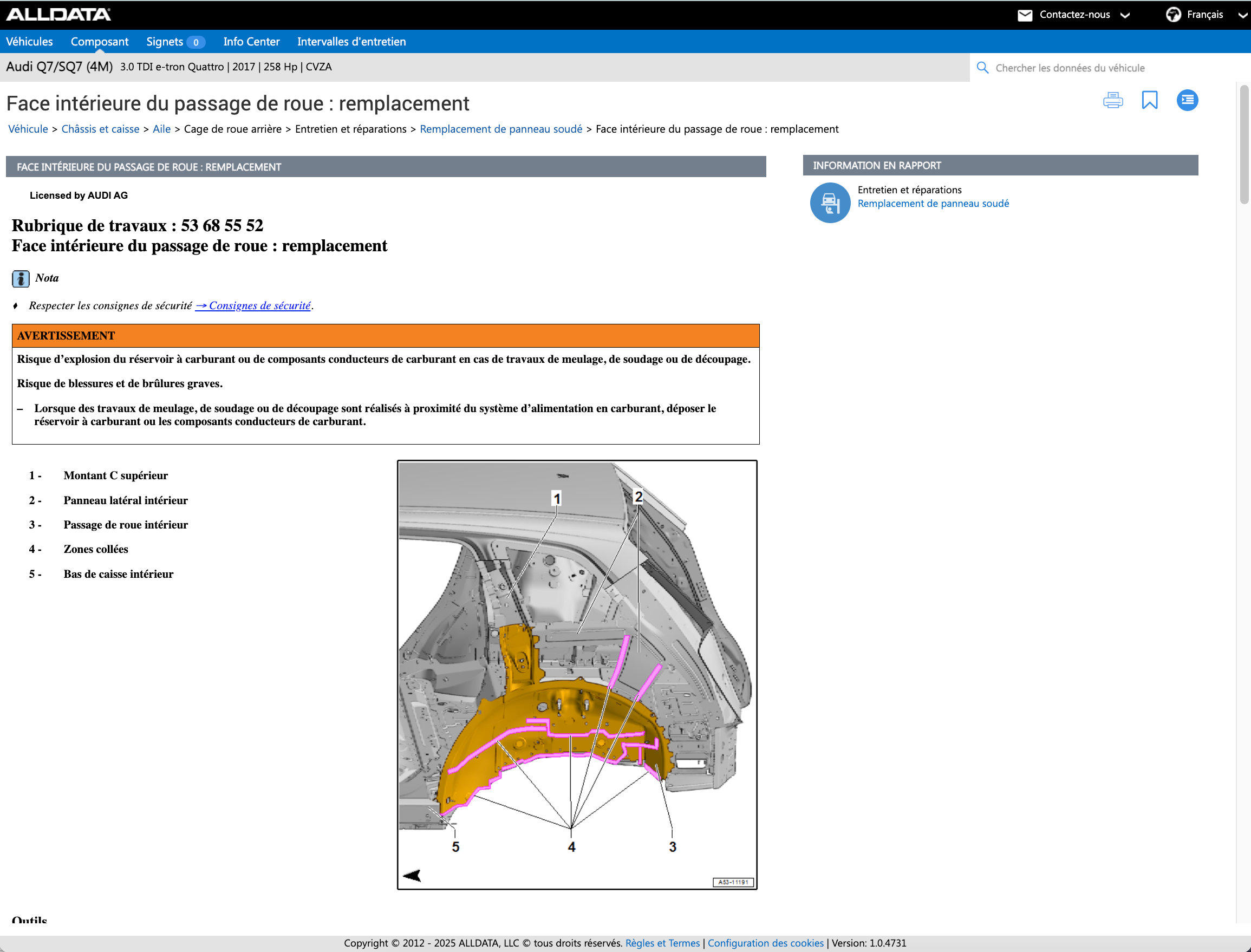Click the Nota info icon
This screenshot has width=1251, height=952.
coord(21,278)
